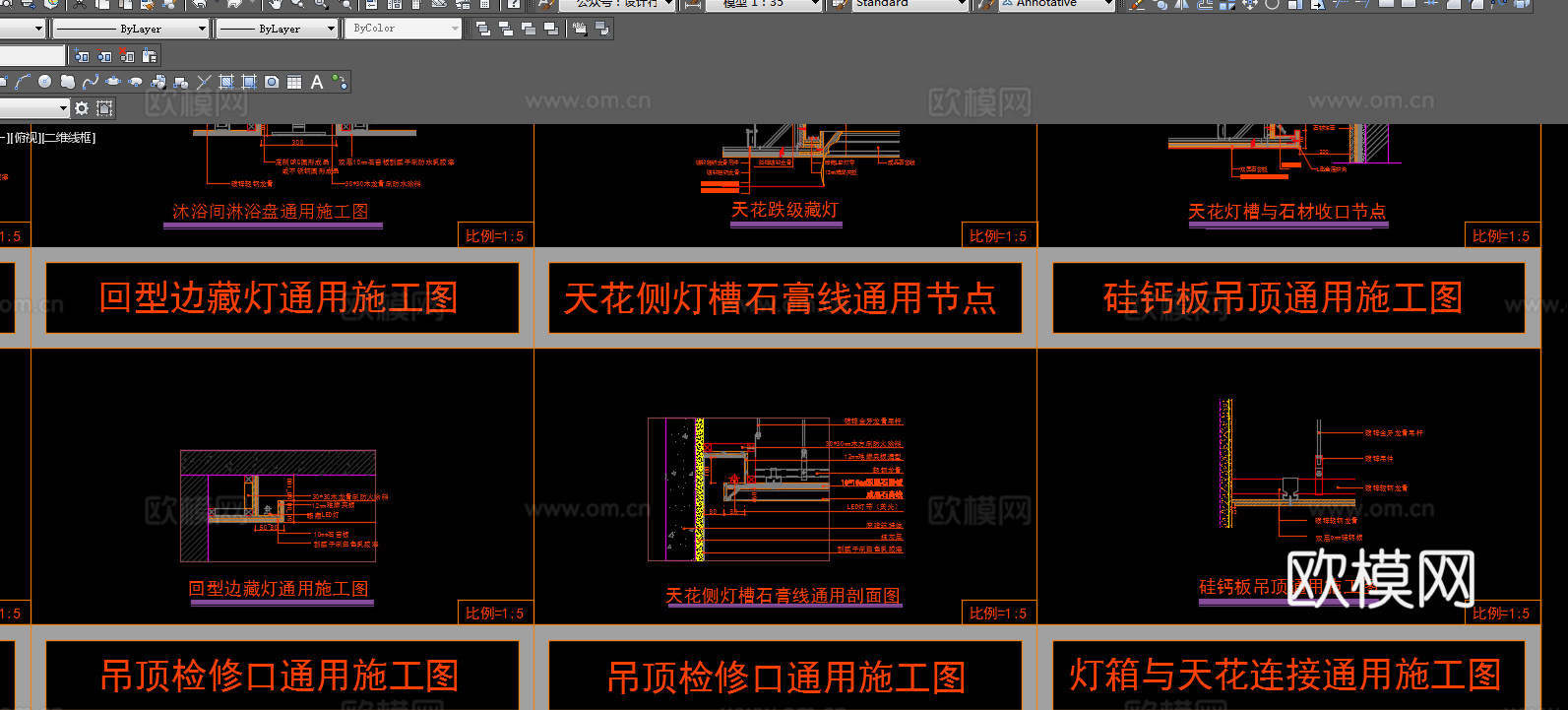Click the title 灯箱与天花连接通用施工图
This screenshot has width=1568, height=710.
[x=1286, y=676]
